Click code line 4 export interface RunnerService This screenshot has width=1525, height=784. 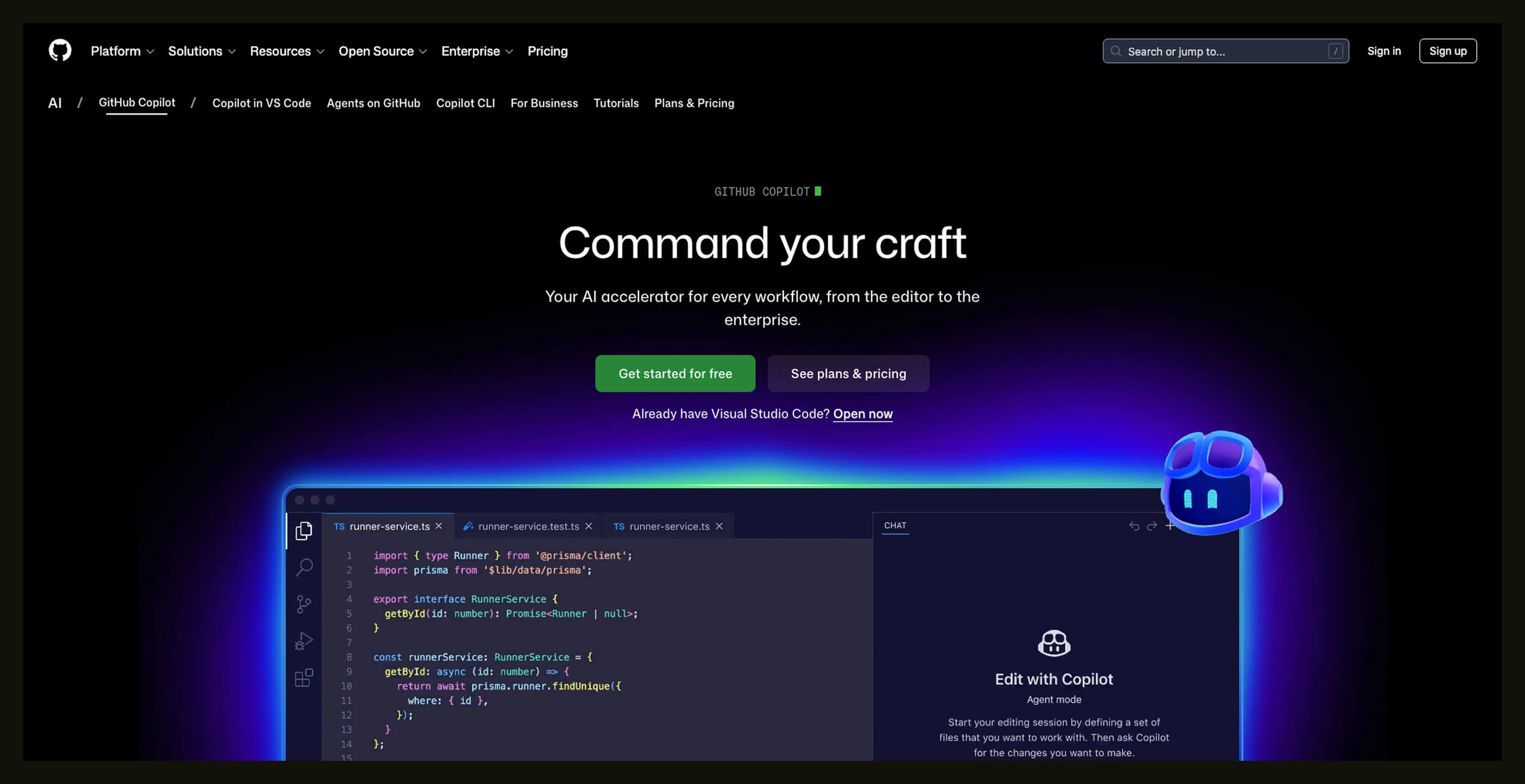click(466, 600)
